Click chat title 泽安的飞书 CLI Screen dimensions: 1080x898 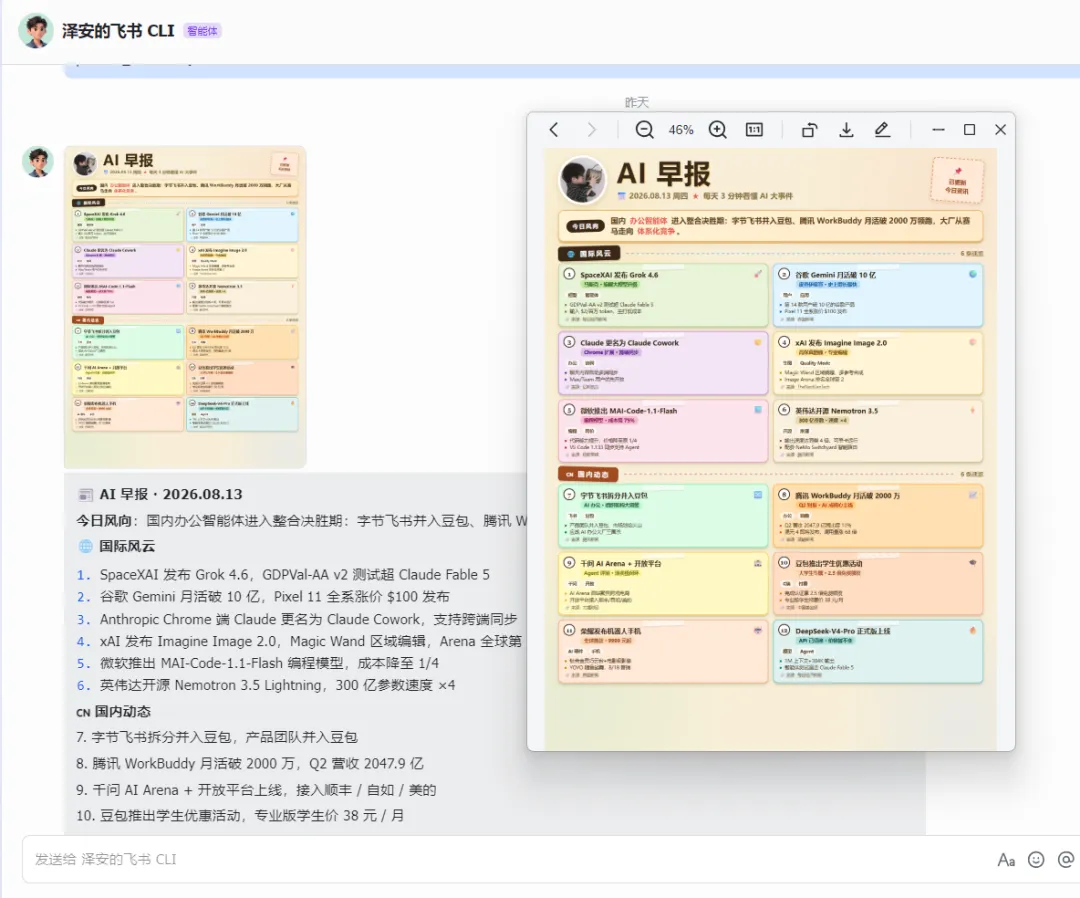[x=118, y=31]
